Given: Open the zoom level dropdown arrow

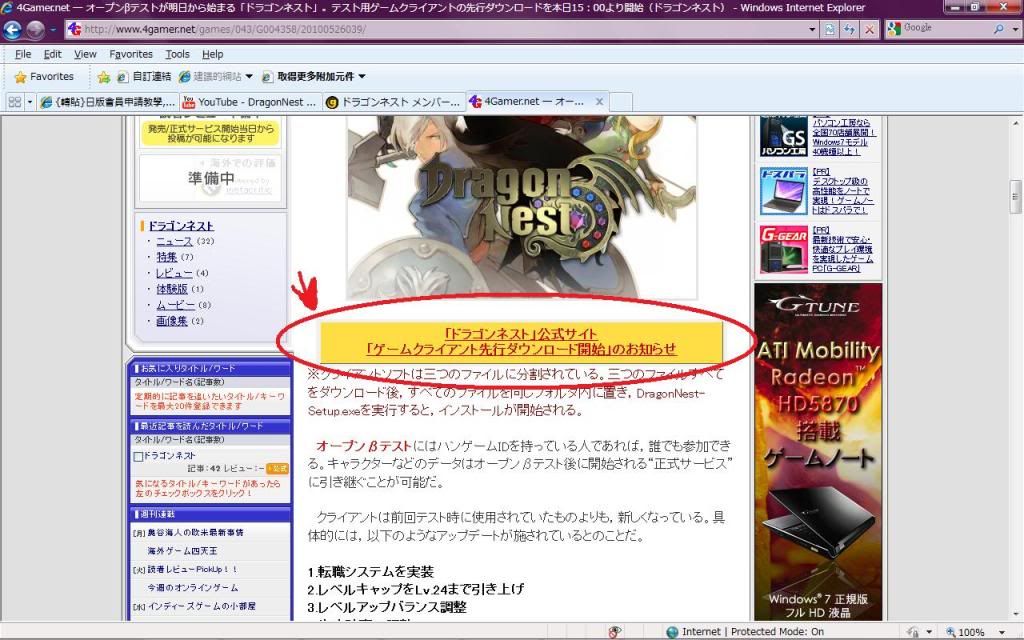Looking at the screenshot, I should (1002, 632).
